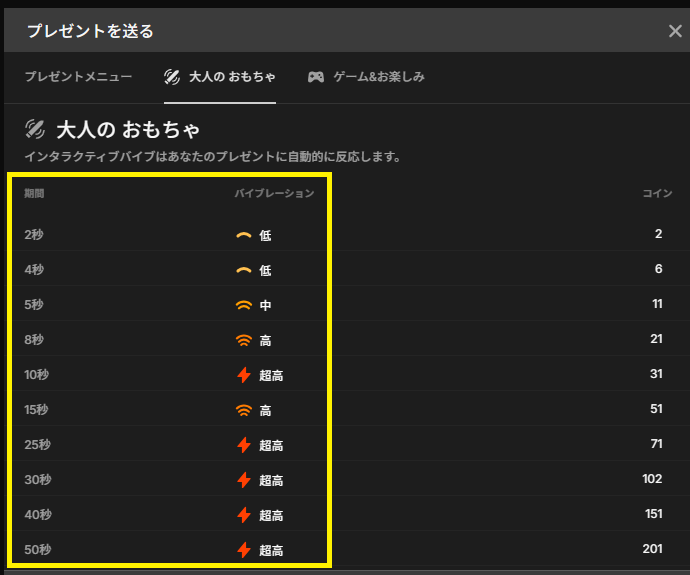Open the 大人の おもちゃ tab
Screen dimensions: 690x575
click(x=220, y=77)
